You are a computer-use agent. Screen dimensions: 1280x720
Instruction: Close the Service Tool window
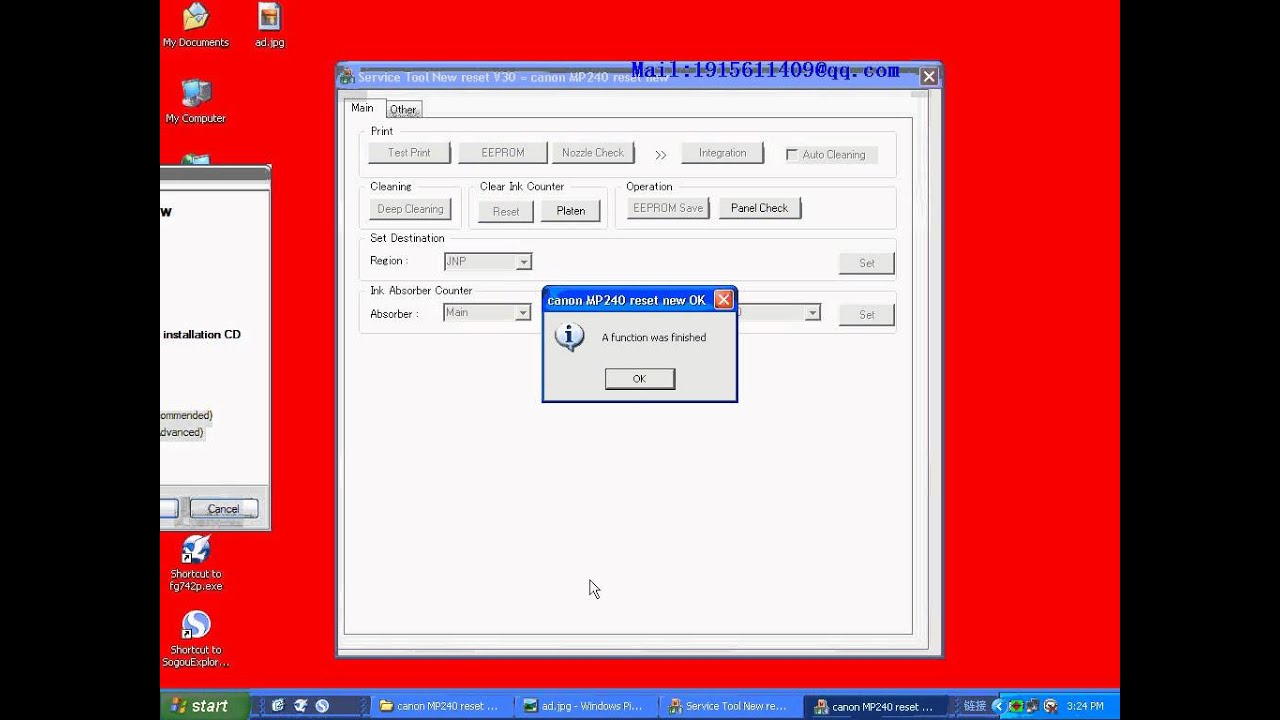[x=929, y=76]
